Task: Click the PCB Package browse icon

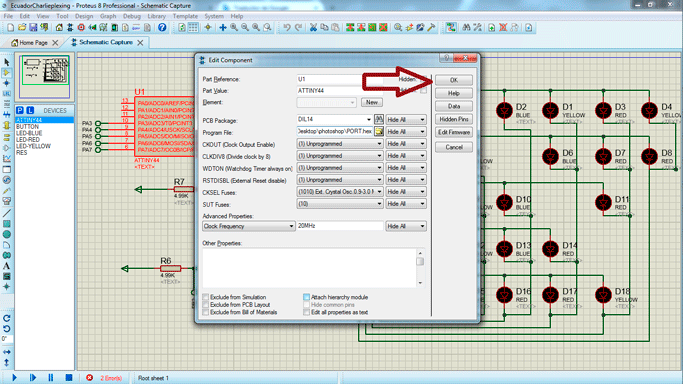Action: point(379,119)
